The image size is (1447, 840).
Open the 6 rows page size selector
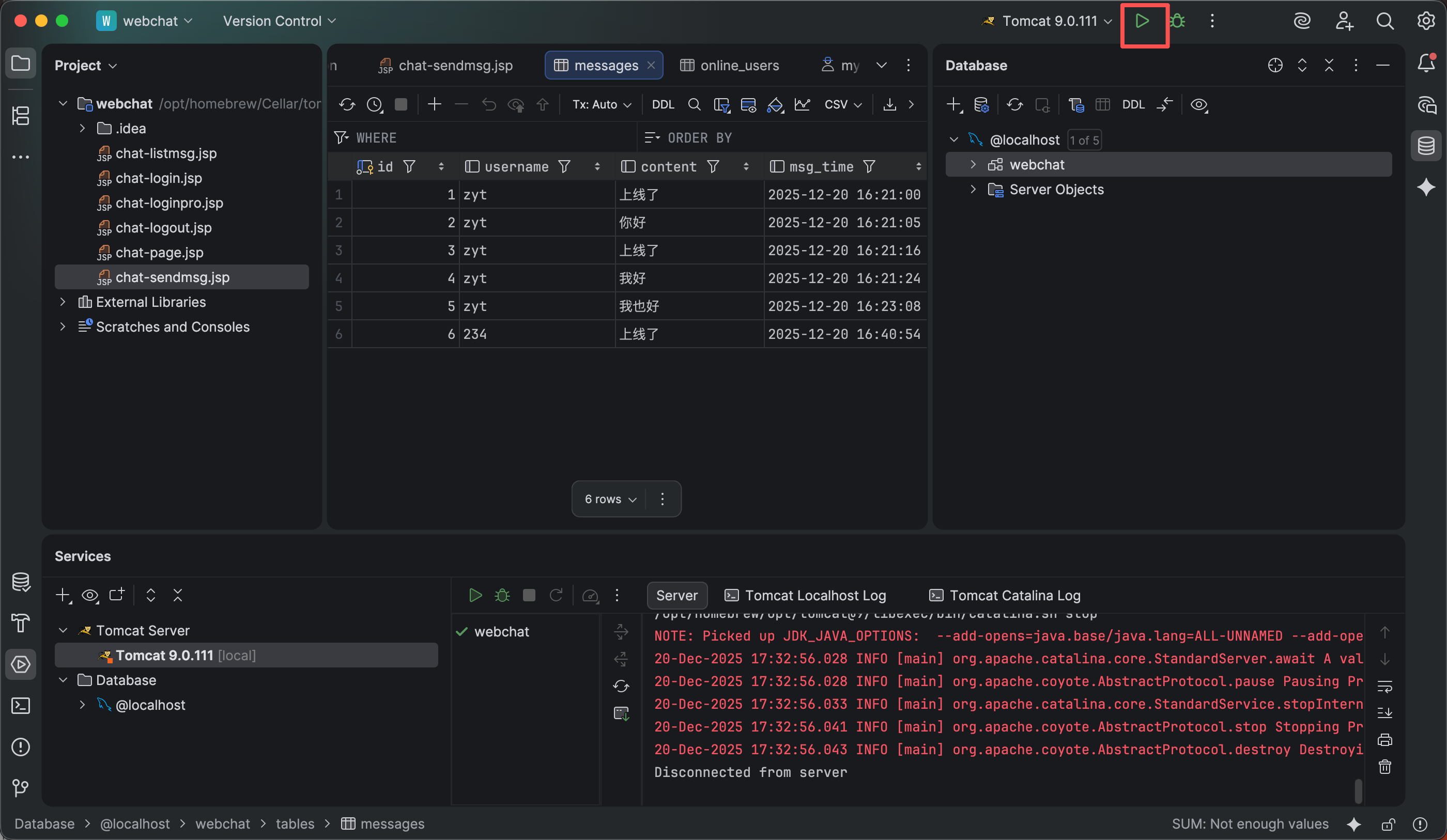610,499
